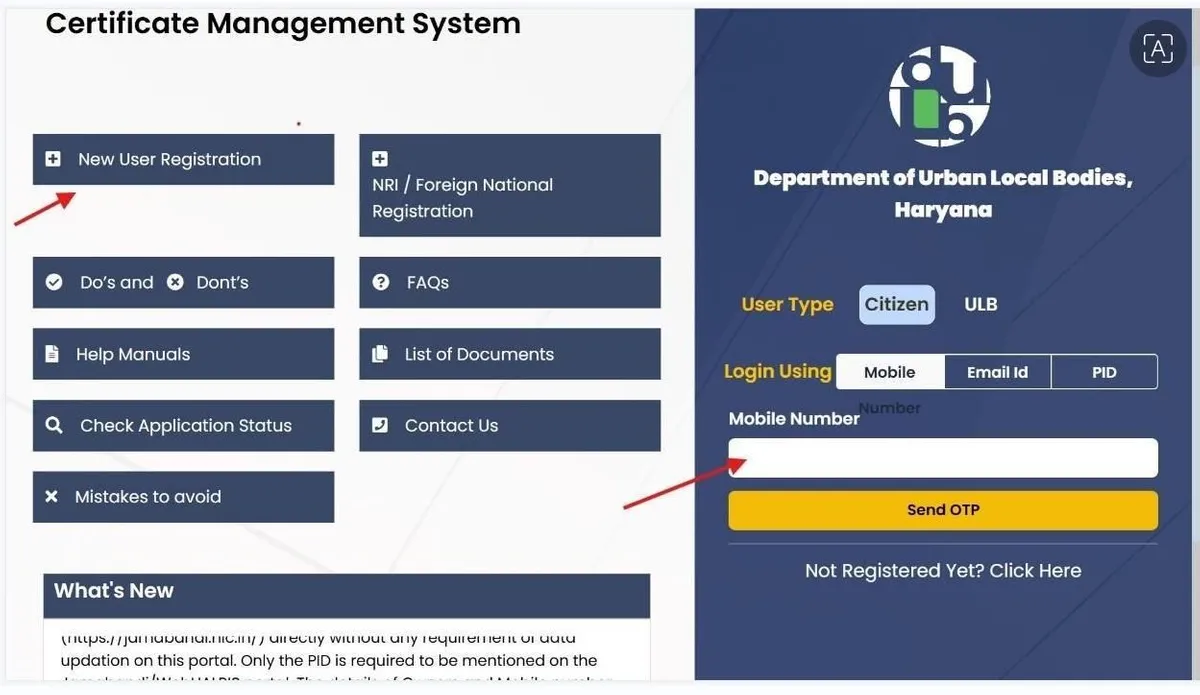Select Citizen as the user type
The height and width of the screenshot is (695, 1200).
tap(896, 304)
